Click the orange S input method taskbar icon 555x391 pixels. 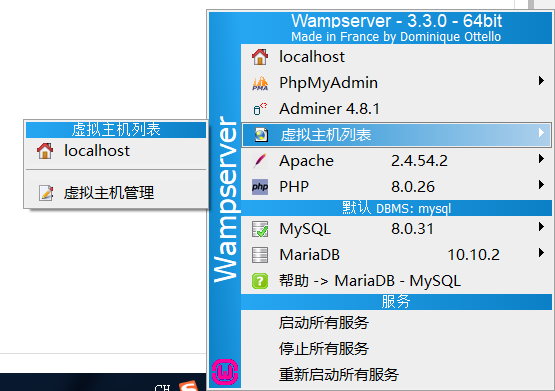pyautogui.click(x=188, y=385)
